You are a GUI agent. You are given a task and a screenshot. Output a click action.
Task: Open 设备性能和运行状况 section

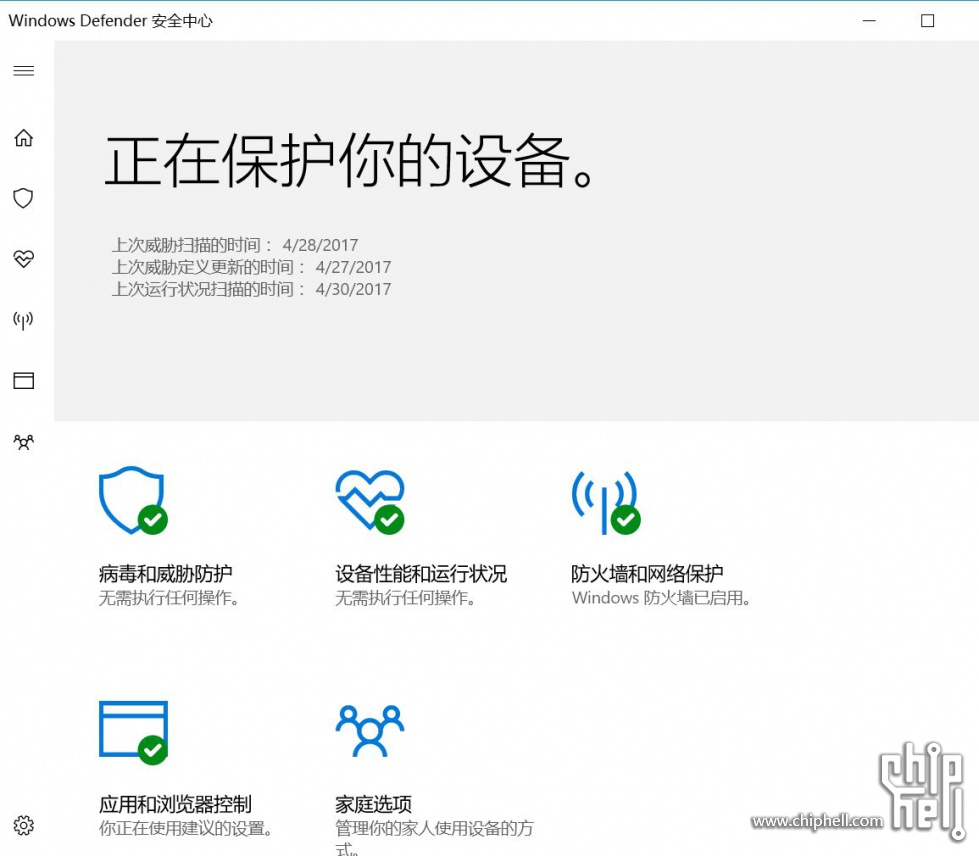coord(421,573)
